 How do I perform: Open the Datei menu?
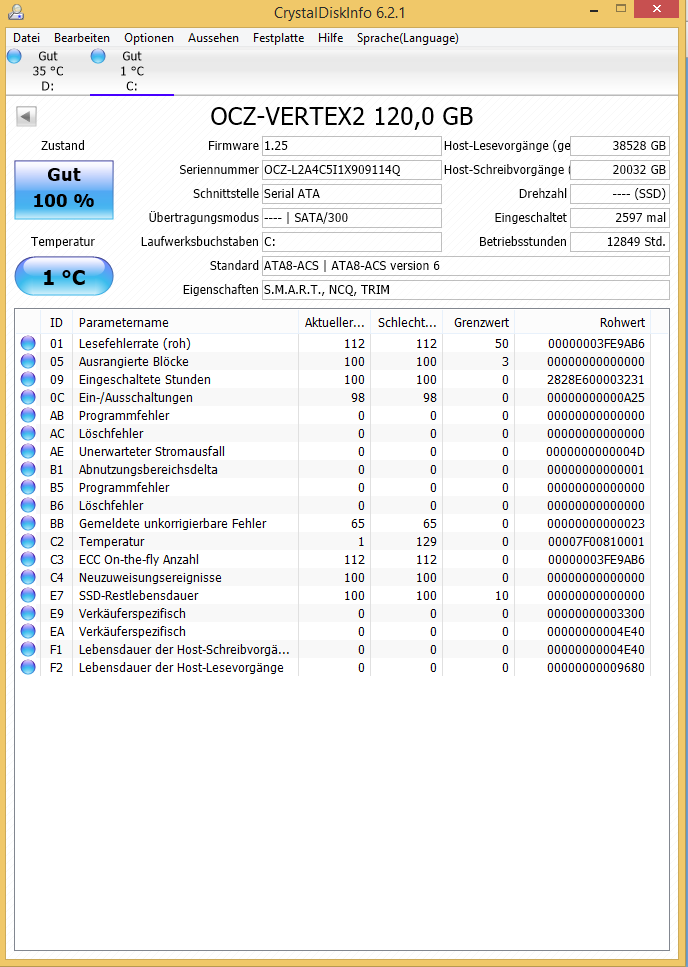pyautogui.click(x=27, y=38)
